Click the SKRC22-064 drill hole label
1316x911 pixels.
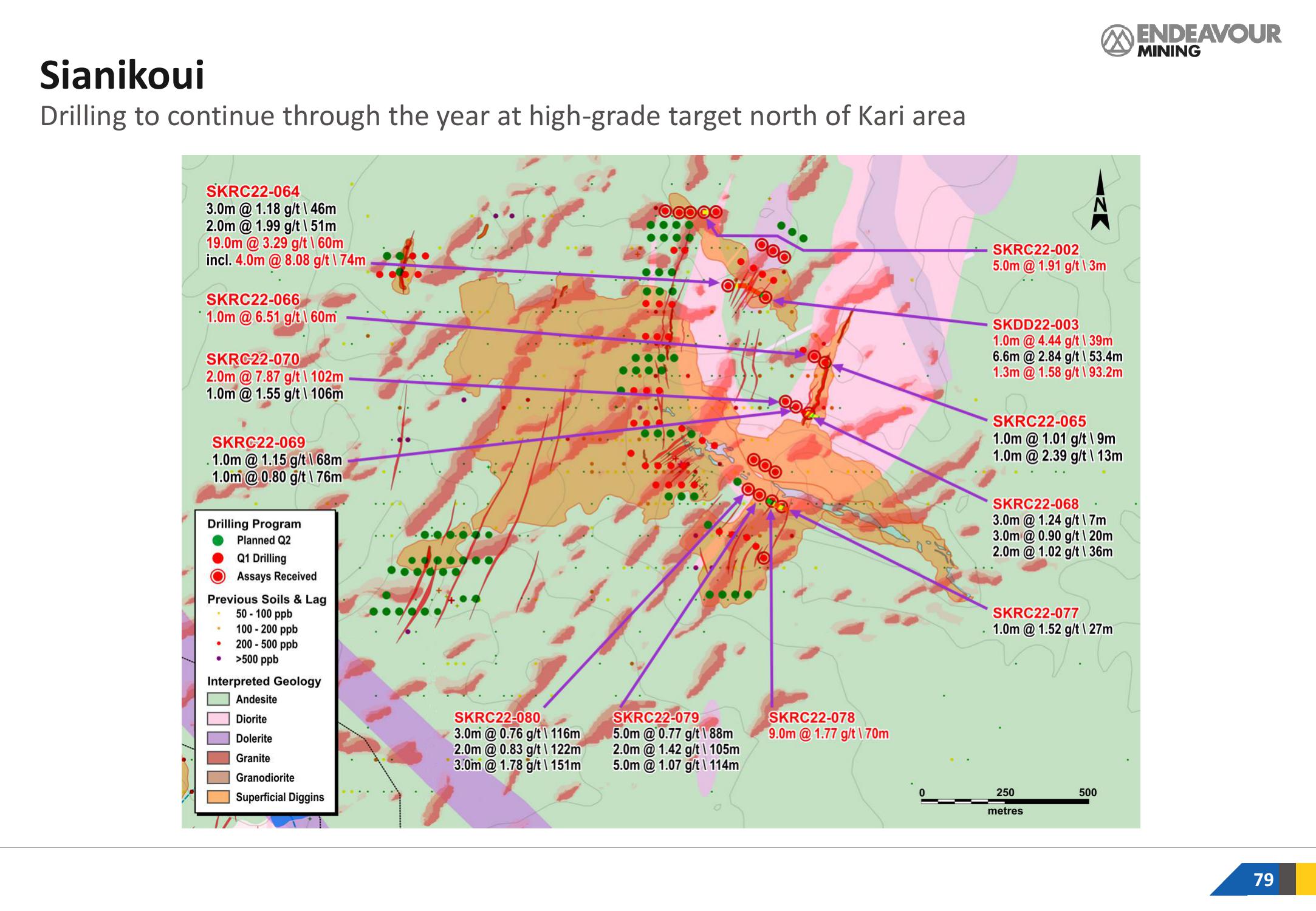point(253,191)
